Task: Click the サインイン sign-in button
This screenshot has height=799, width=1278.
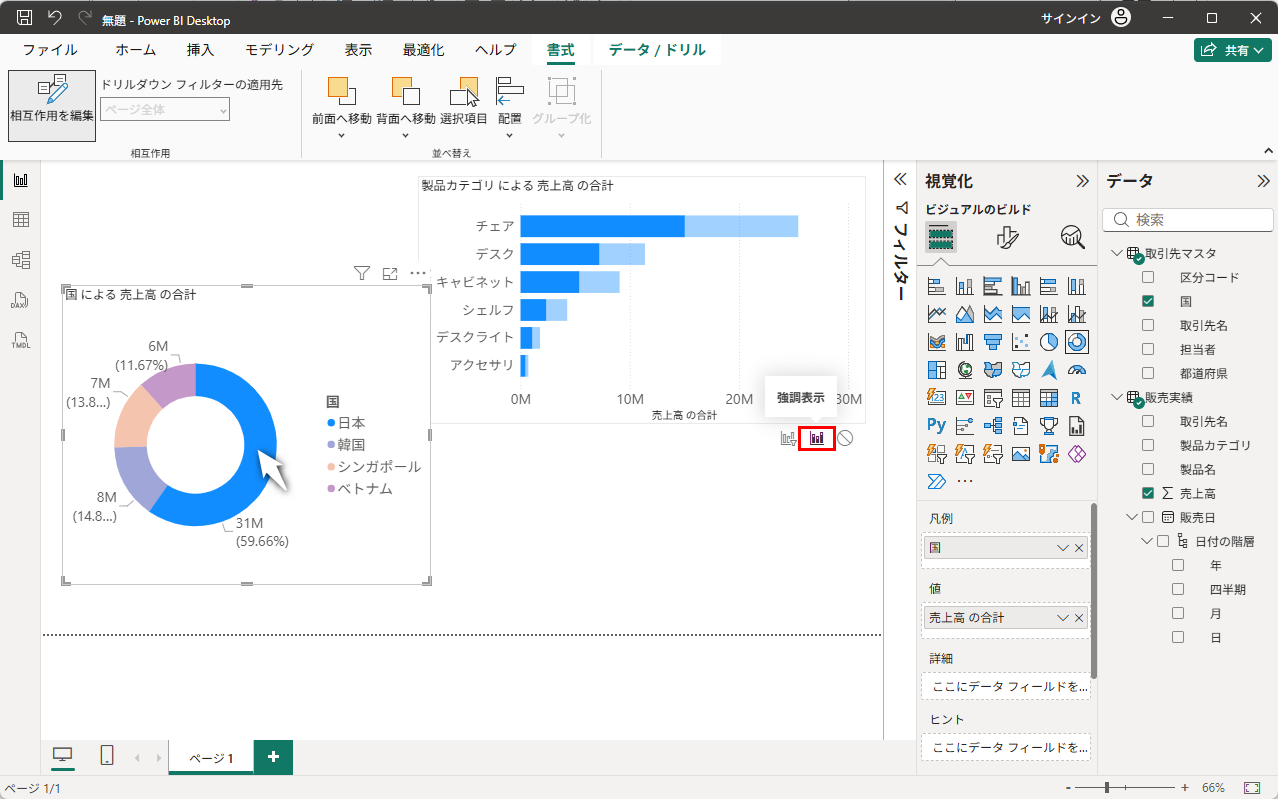Action: [1085, 18]
